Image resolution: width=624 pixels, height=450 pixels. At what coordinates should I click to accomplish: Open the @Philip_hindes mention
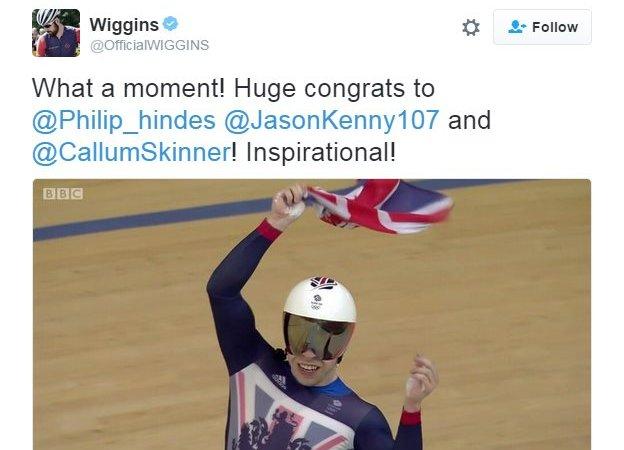[124, 121]
